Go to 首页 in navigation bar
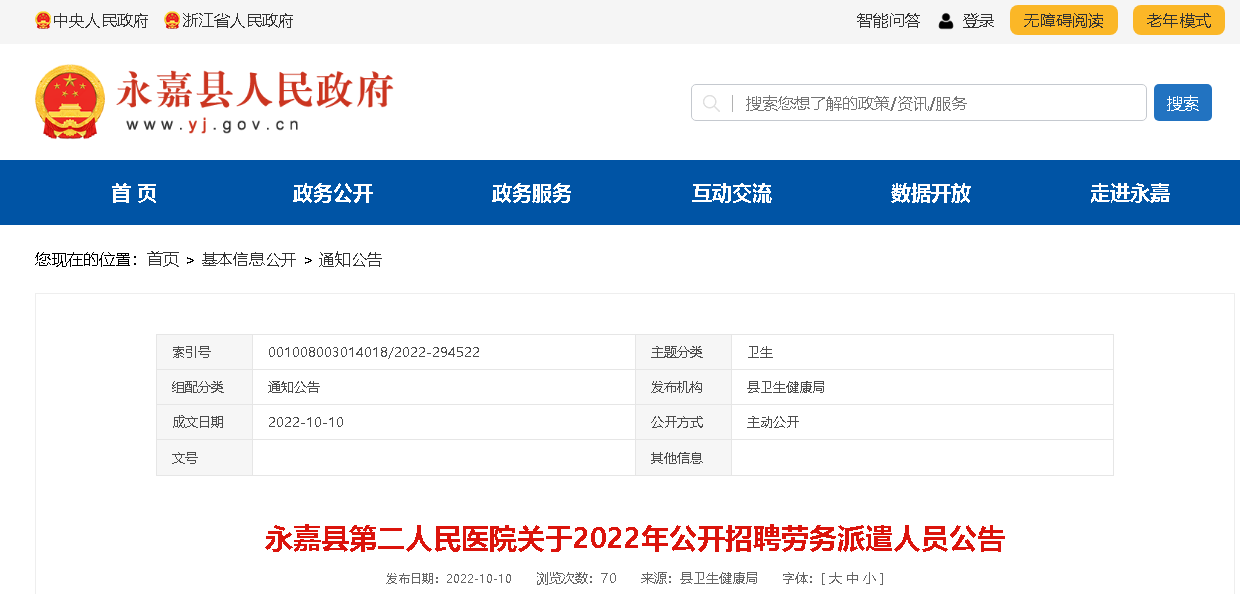Screen dimensions: 1240x594 134,193
